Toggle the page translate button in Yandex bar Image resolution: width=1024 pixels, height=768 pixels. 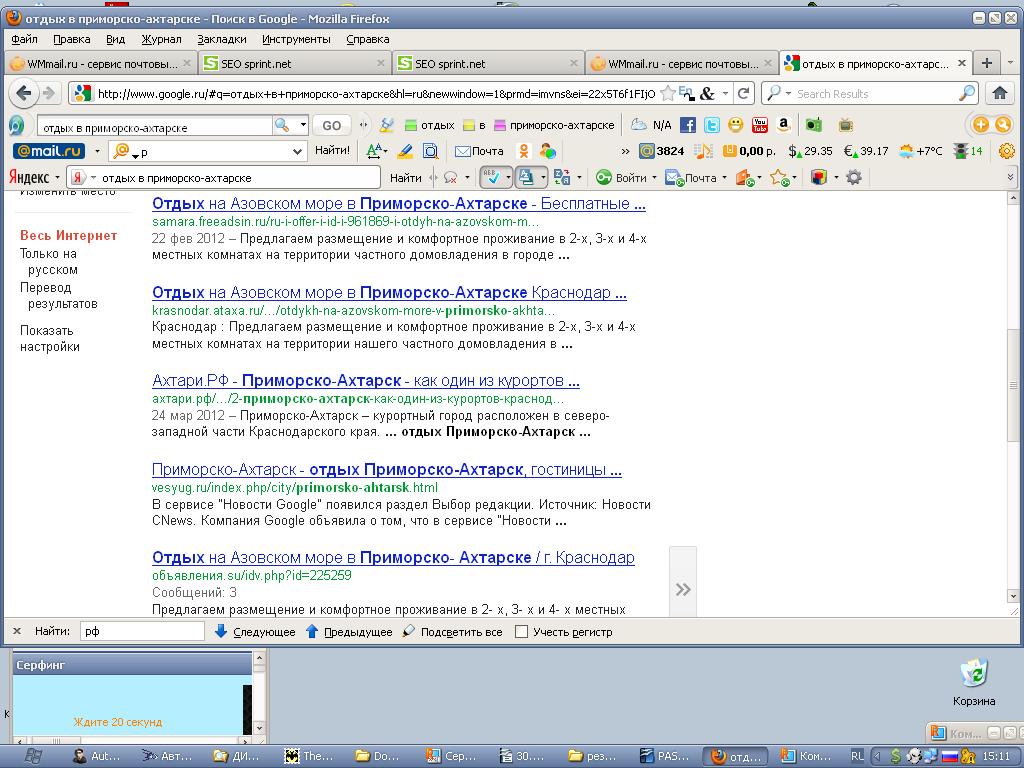pyautogui.click(x=526, y=177)
